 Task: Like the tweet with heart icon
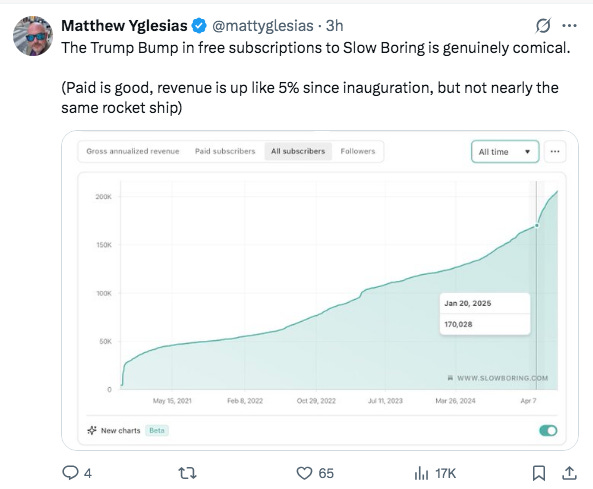click(304, 473)
